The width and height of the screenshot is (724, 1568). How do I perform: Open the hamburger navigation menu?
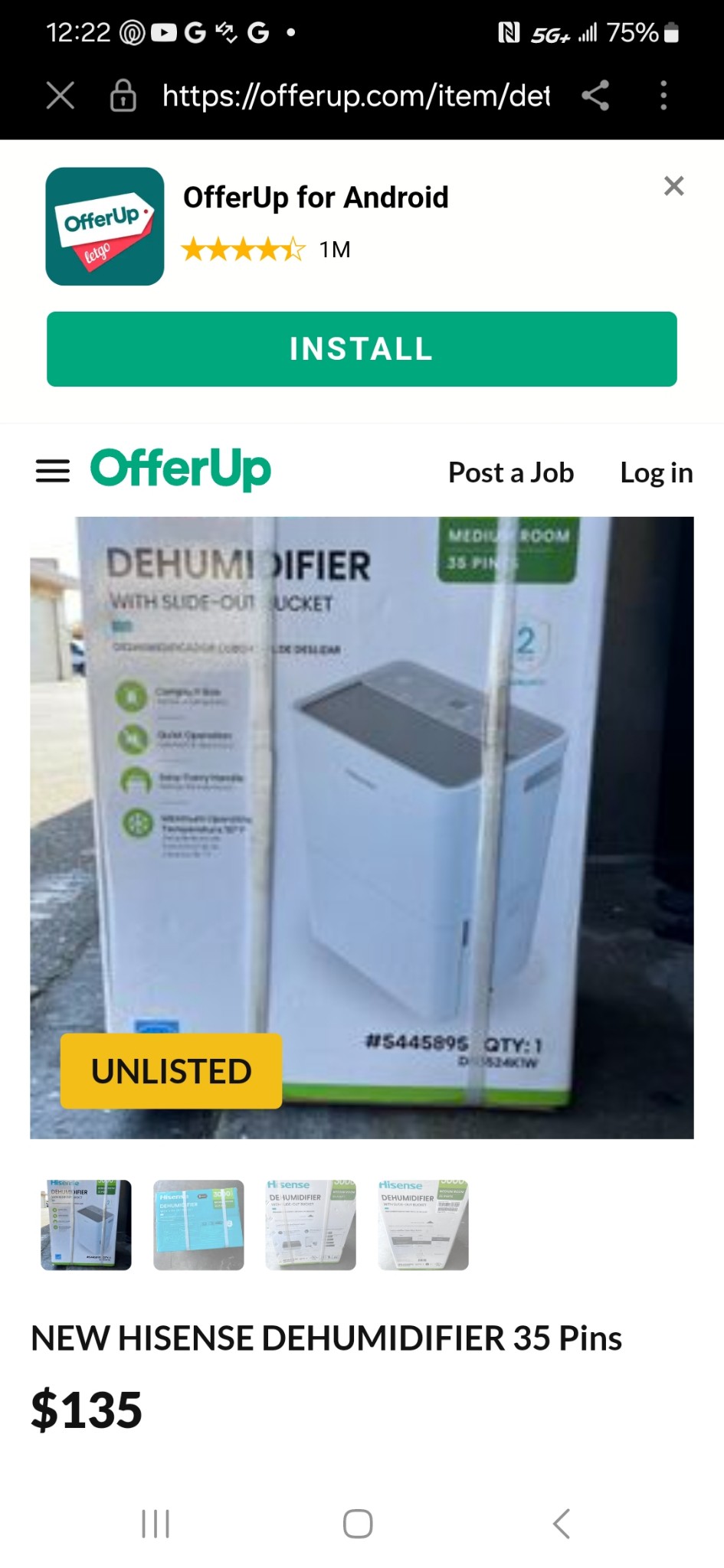(x=53, y=472)
